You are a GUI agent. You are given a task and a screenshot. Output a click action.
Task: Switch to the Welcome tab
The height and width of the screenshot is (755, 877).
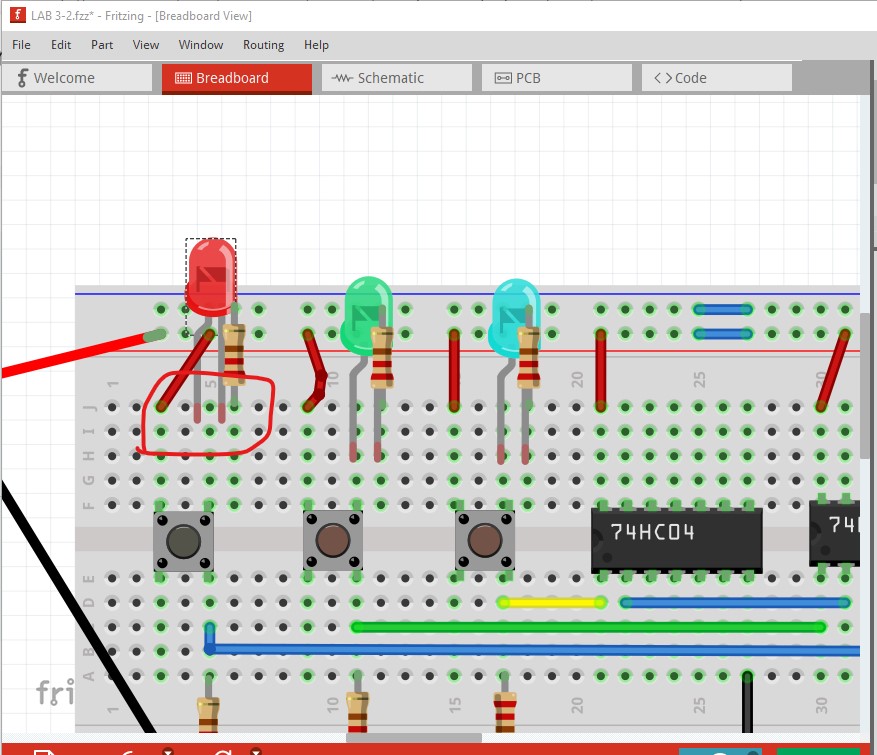[77, 78]
